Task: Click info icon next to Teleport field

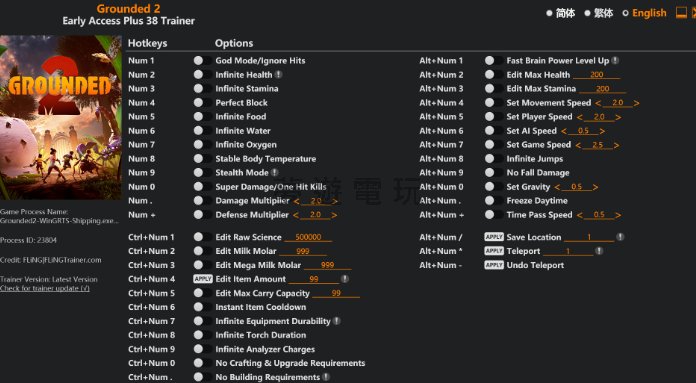Action: [599, 251]
